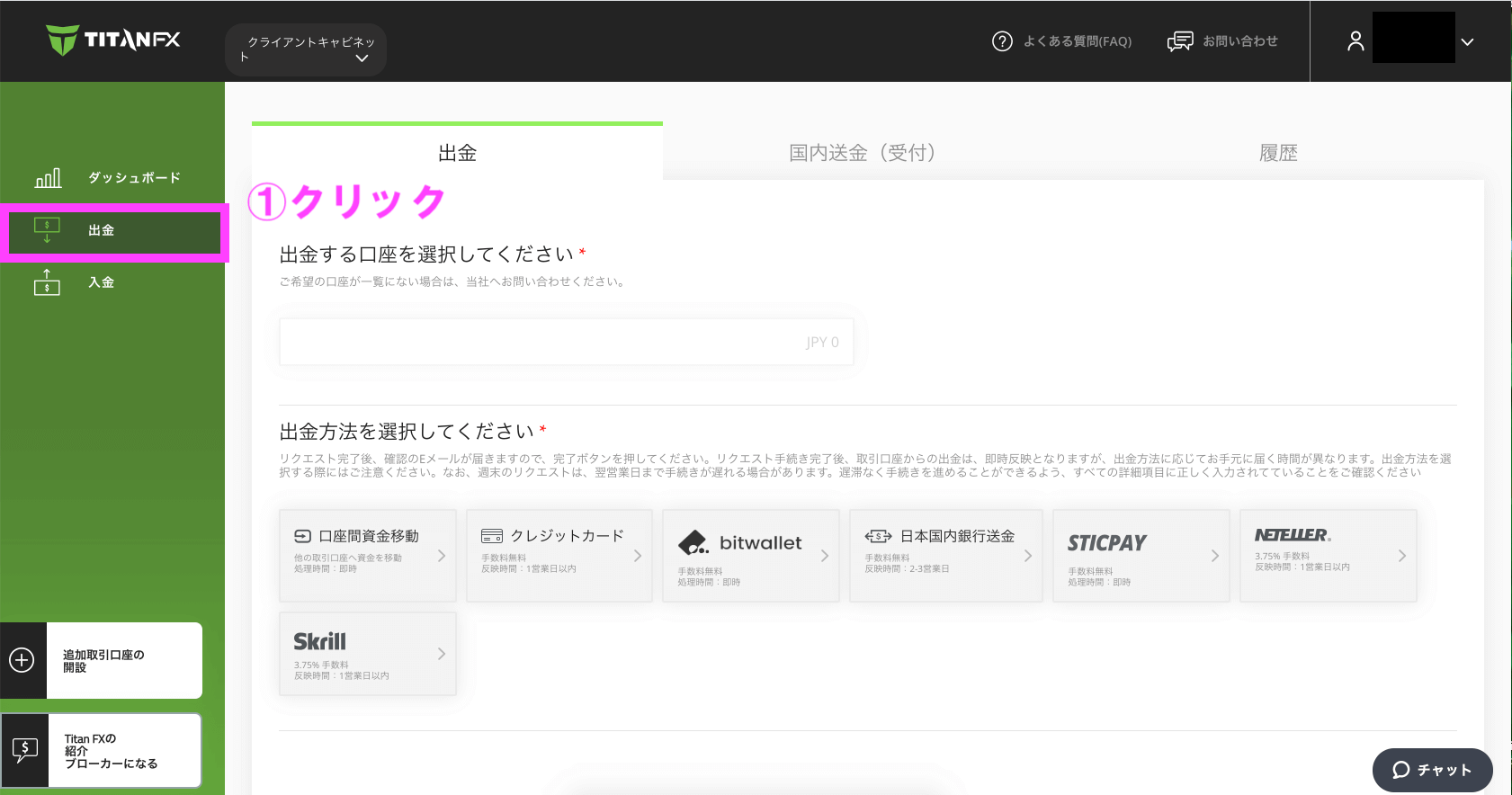Click the bitwallet logo icon
The image size is (1512, 795).
(693, 542)
